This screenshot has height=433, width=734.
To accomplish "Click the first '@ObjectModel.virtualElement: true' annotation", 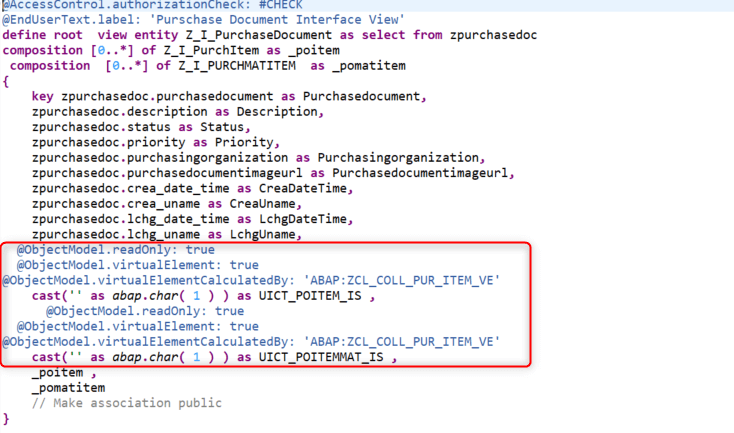I will point(138,265).
